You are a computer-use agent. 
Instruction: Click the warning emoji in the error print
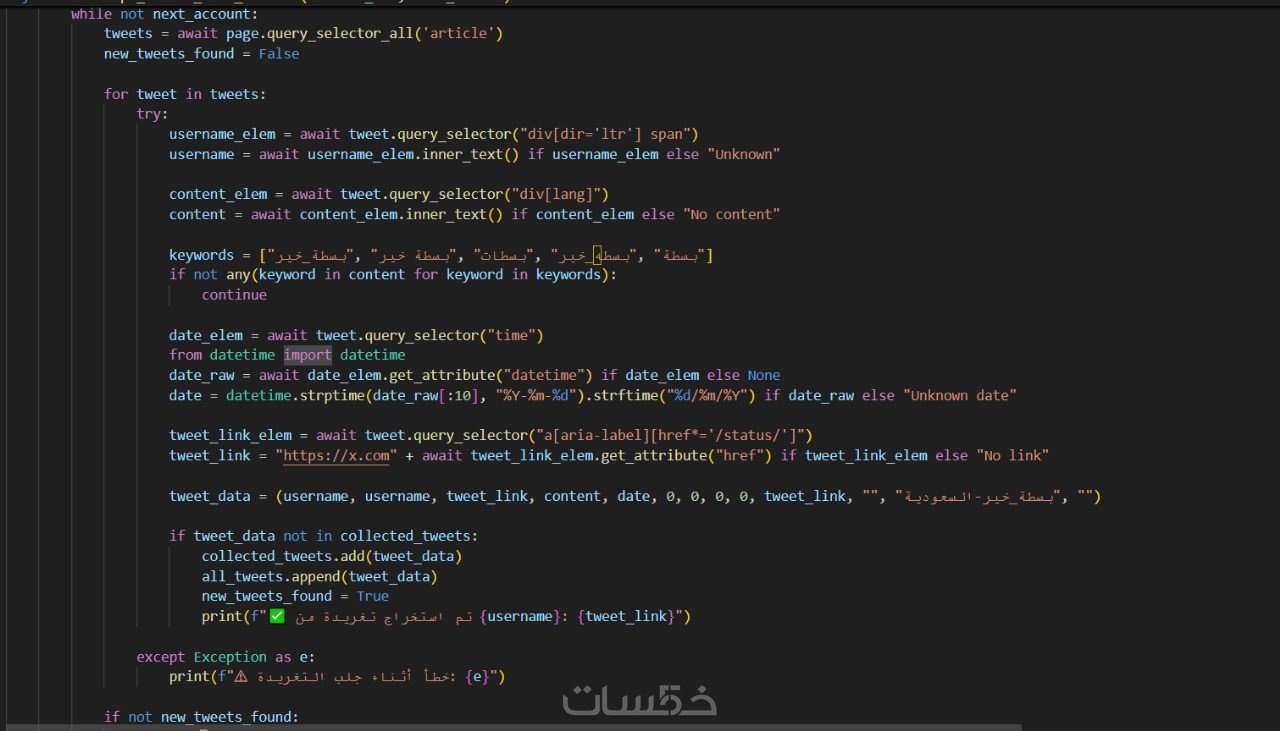[x=241, y=677]
